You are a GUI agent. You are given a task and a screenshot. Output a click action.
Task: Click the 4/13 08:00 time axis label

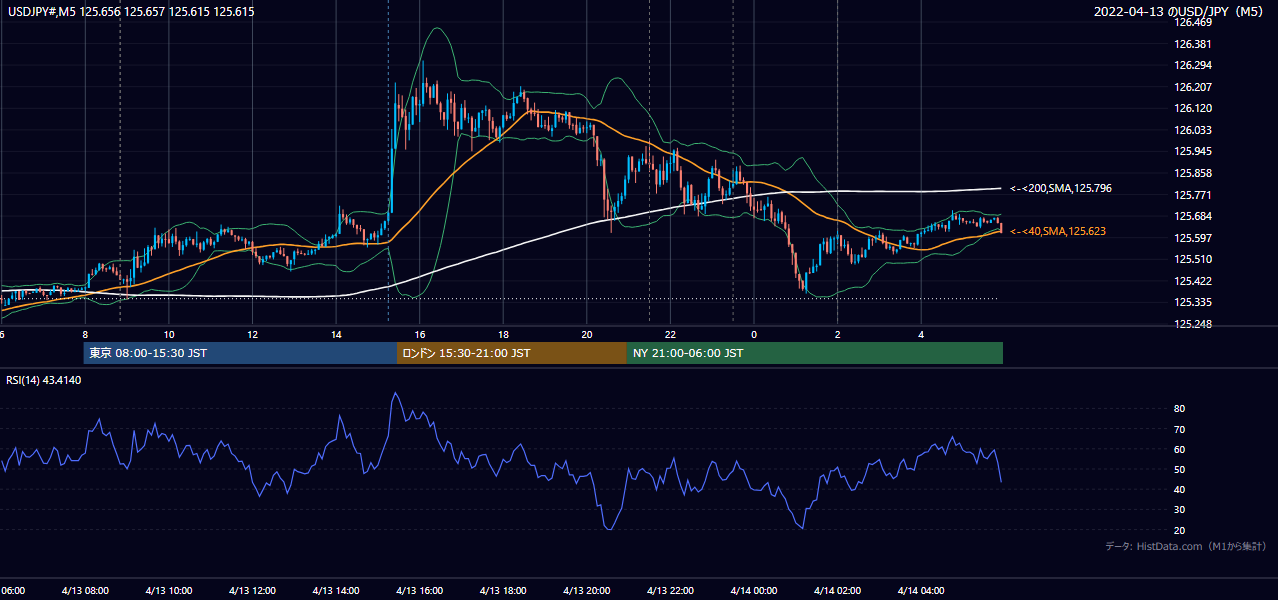tap(85, 590)
